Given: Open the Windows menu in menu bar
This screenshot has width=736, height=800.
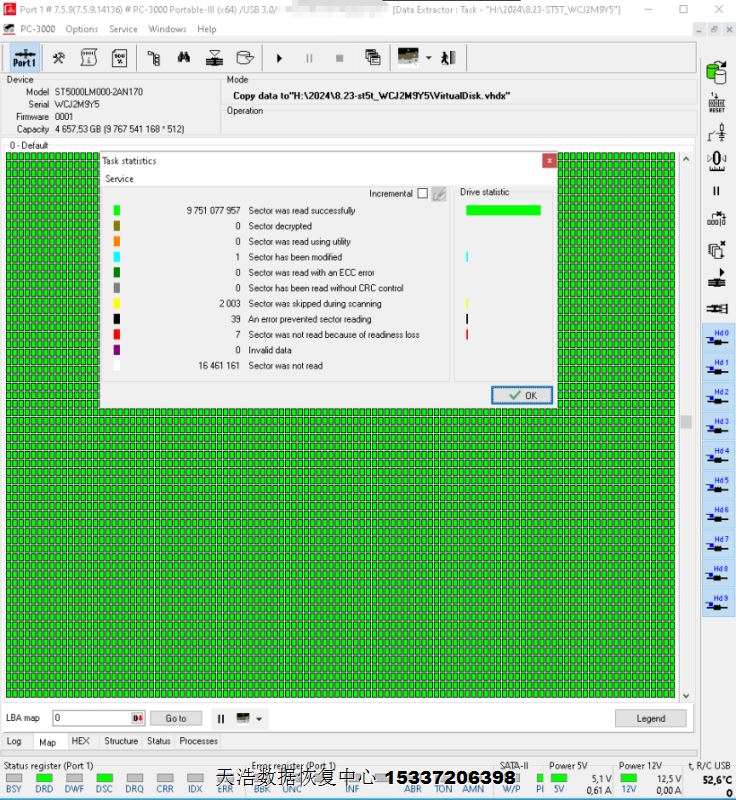Looking at the screenshot, I should (167, 29).
